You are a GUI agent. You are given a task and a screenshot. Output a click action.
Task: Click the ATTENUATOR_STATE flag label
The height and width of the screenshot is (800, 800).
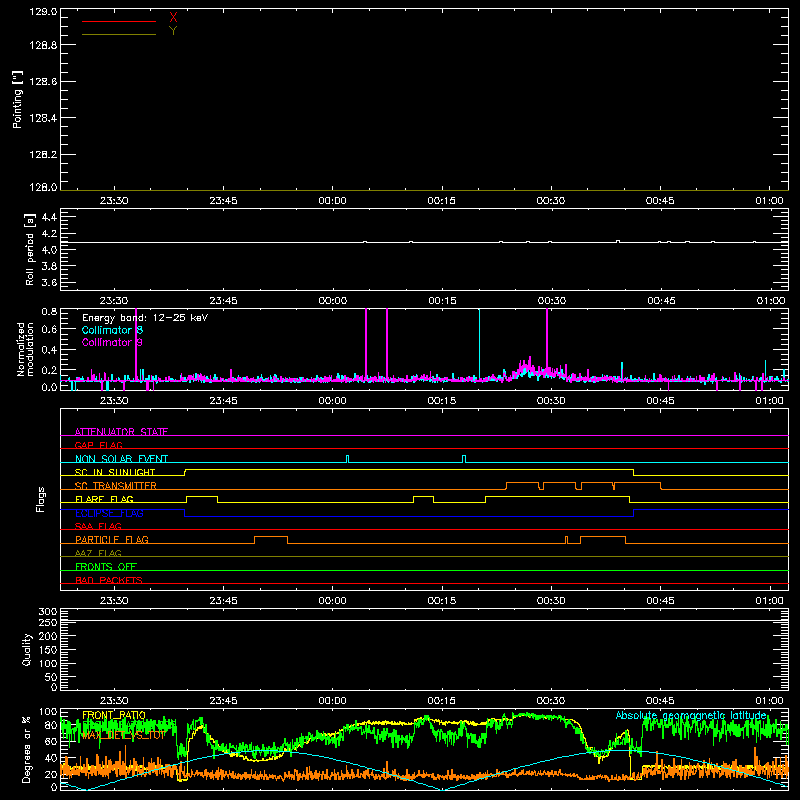[x=121, y=432]
